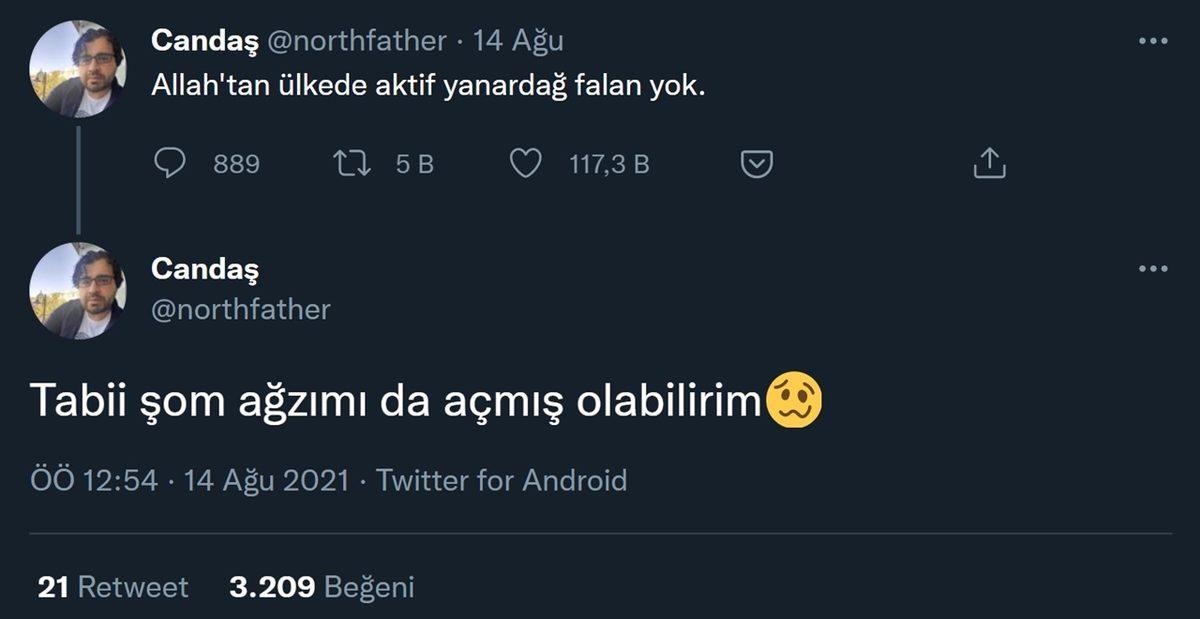Viewport: 1200px width, 619px height.
Task: Click the @northfather handle under the reply name
Action: 241,309
